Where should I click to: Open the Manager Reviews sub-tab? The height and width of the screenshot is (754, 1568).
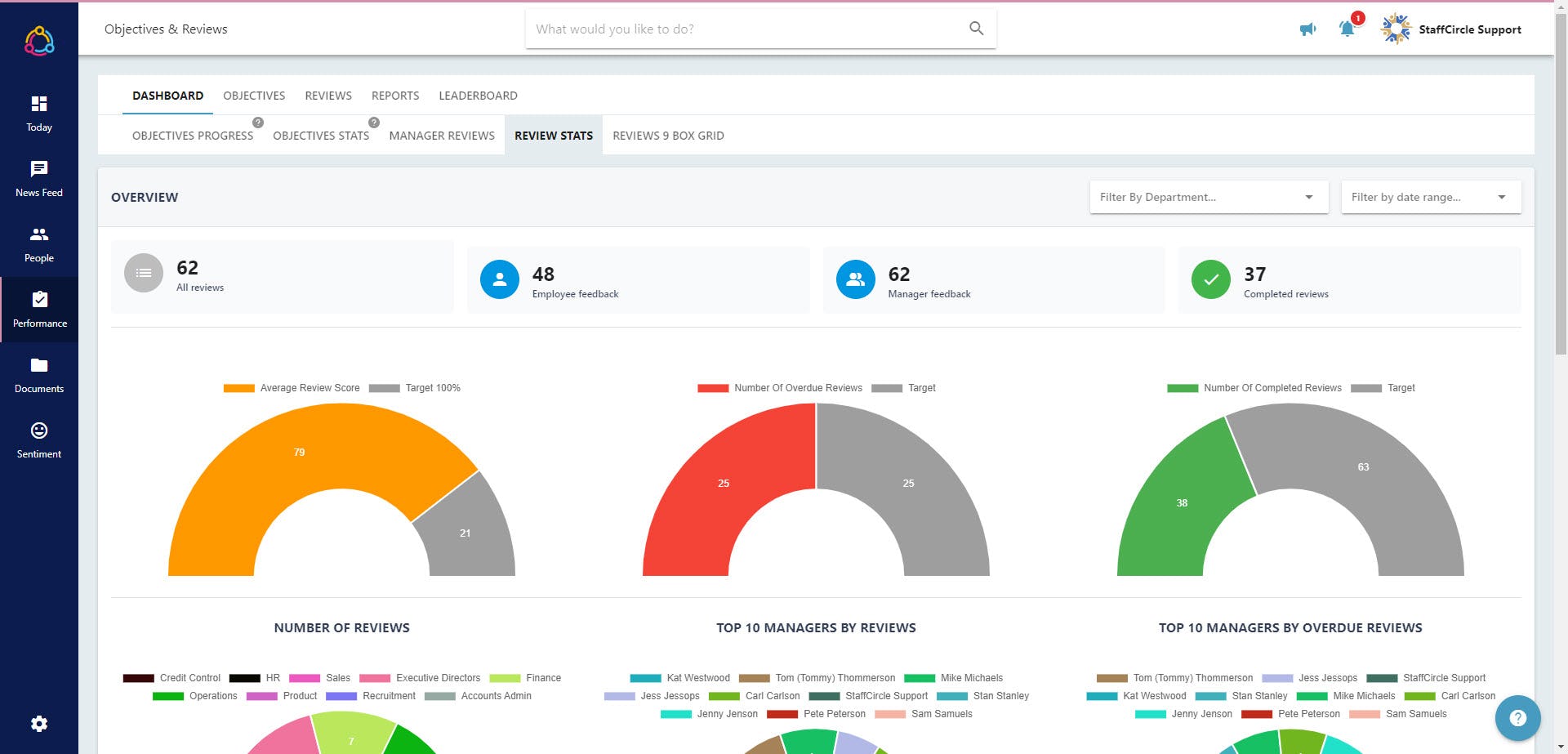[x=442, y=136]
